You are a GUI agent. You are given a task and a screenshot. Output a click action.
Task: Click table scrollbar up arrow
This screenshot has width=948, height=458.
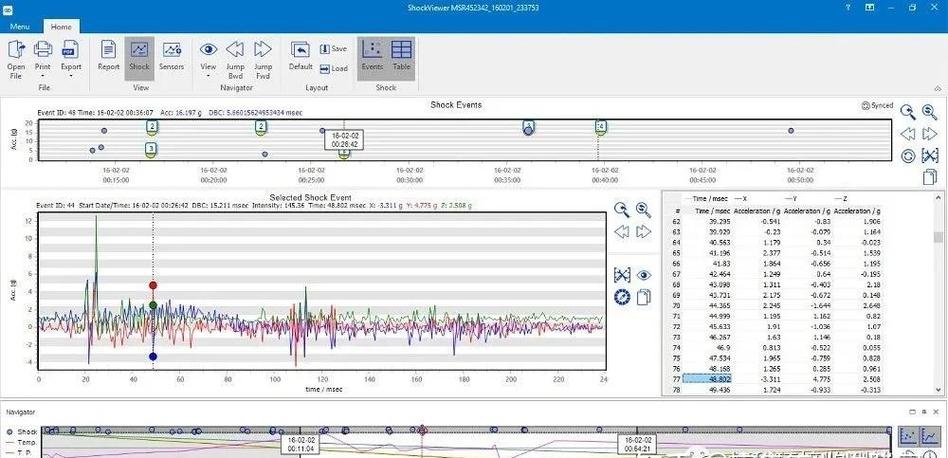938,198
